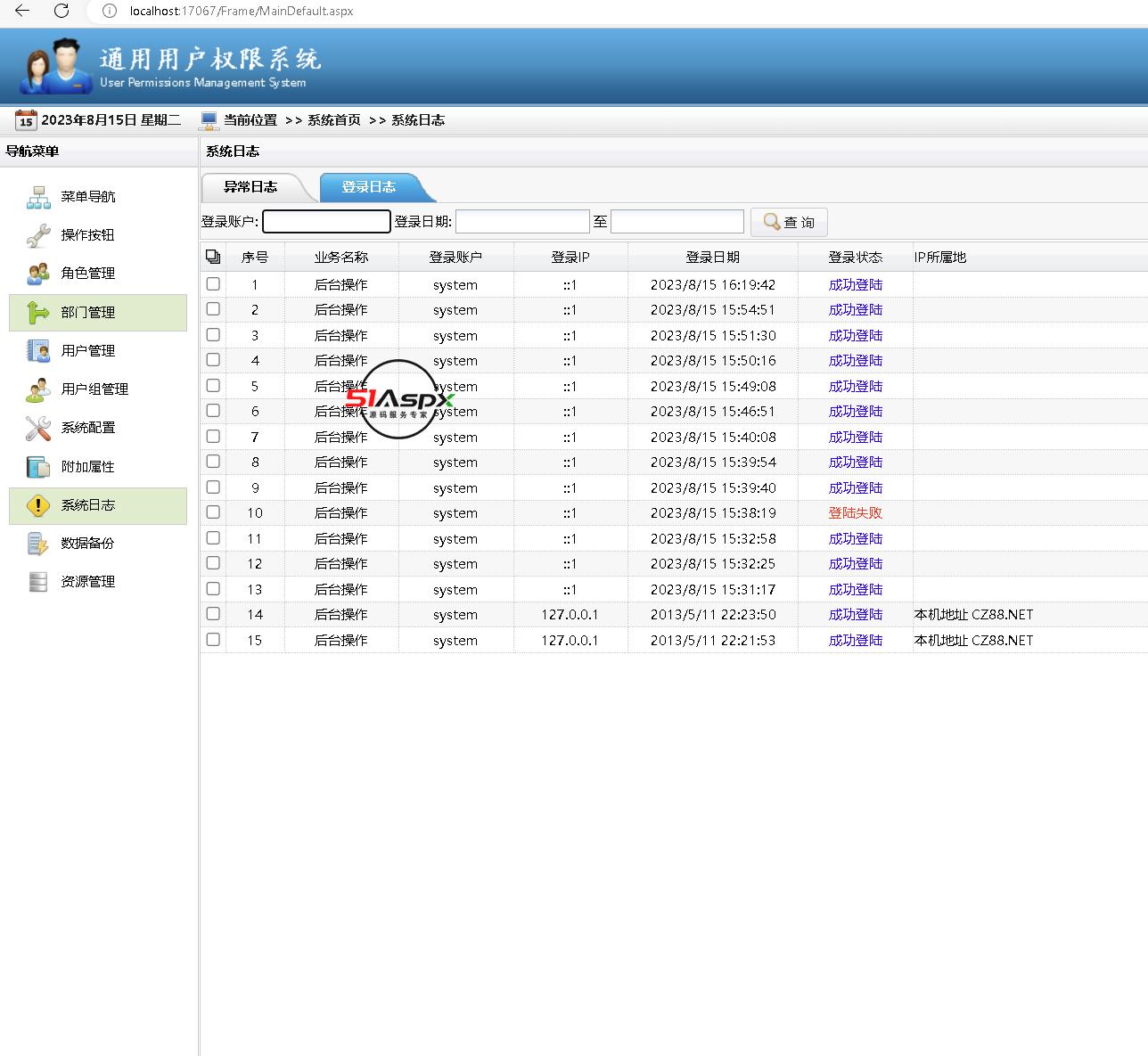Focus the login account (登录账户) input field
This screenshot has width=1148, height=1056.
coord(326,222)
